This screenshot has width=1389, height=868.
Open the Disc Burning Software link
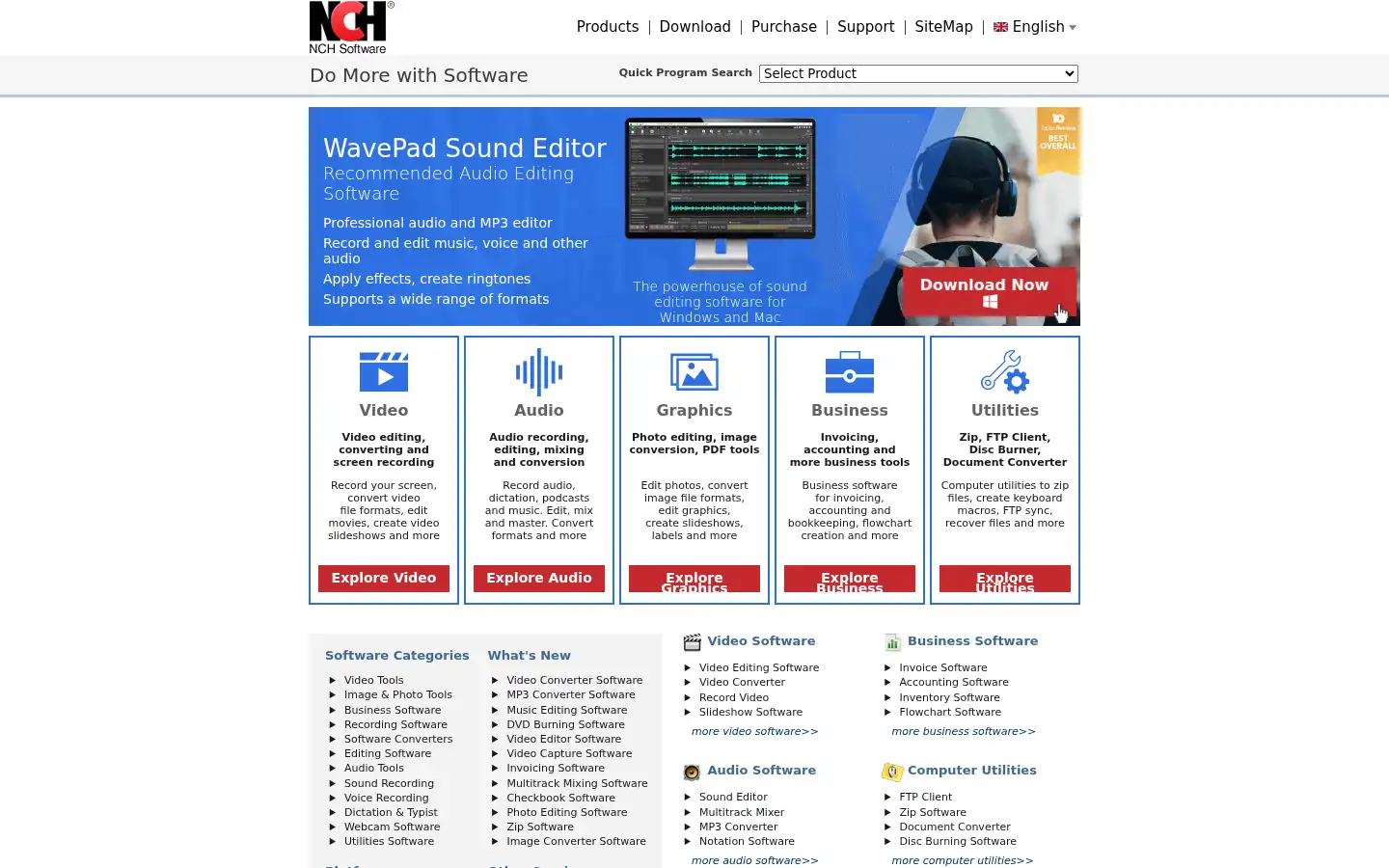coord(958,842)
